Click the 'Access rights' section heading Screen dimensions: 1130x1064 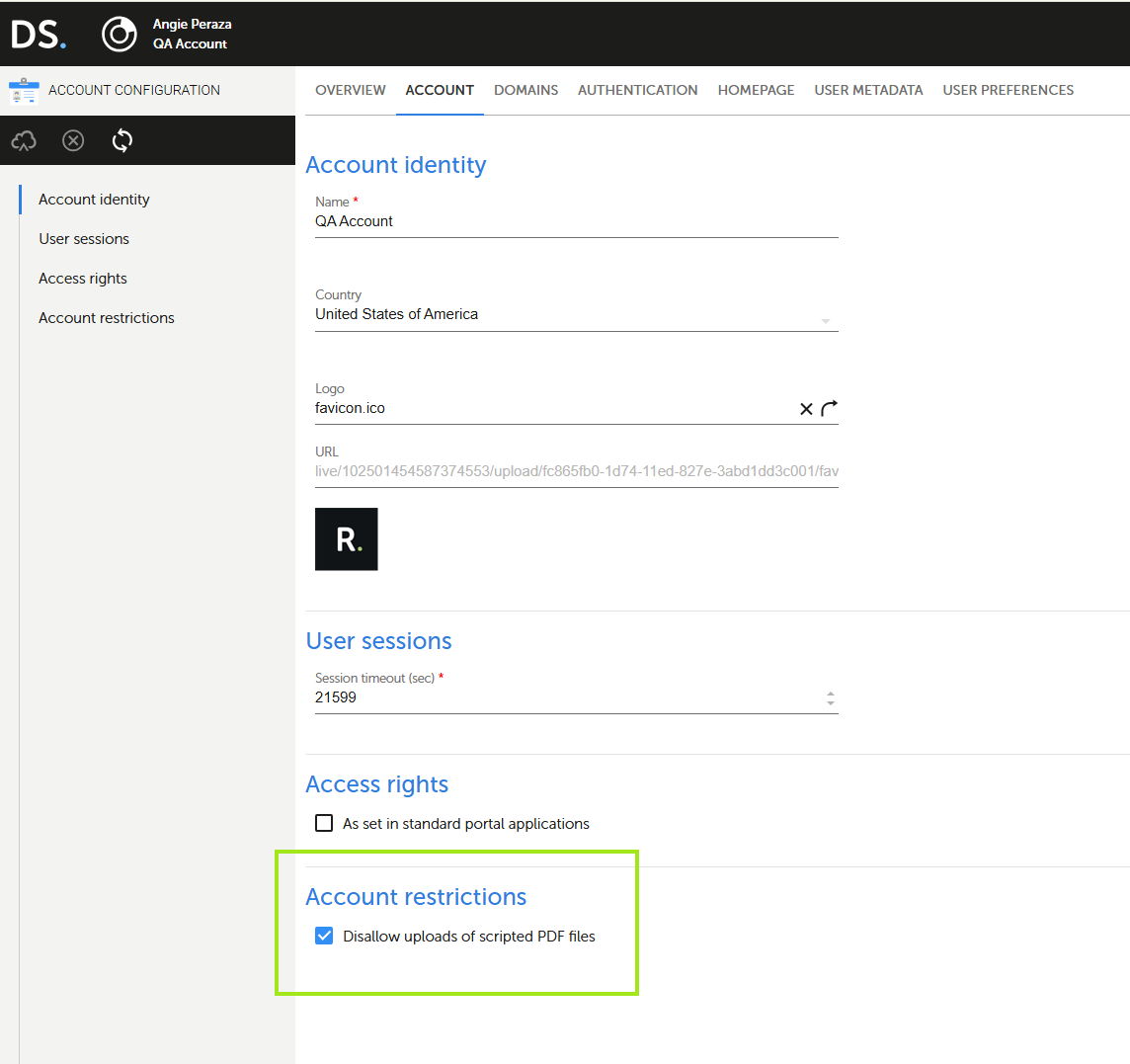click(x=377, y=784)
